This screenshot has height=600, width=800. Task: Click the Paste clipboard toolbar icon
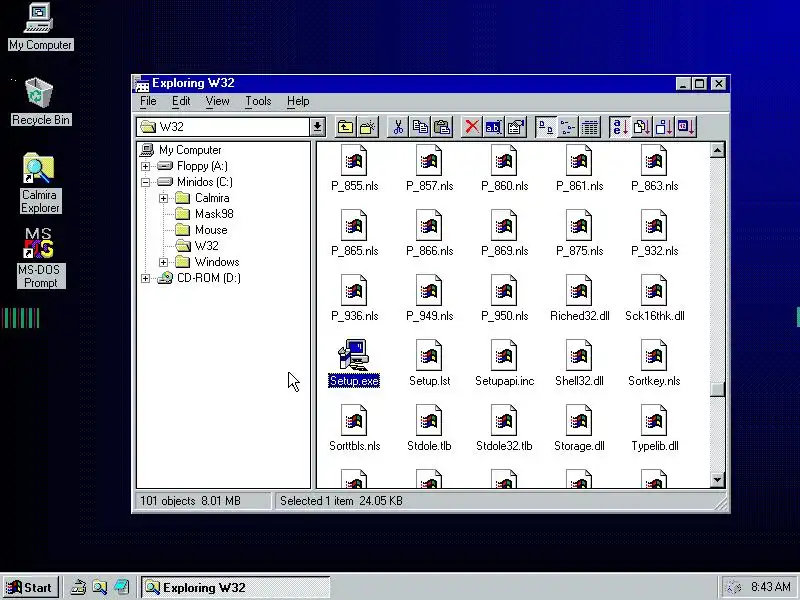[442, 127]
